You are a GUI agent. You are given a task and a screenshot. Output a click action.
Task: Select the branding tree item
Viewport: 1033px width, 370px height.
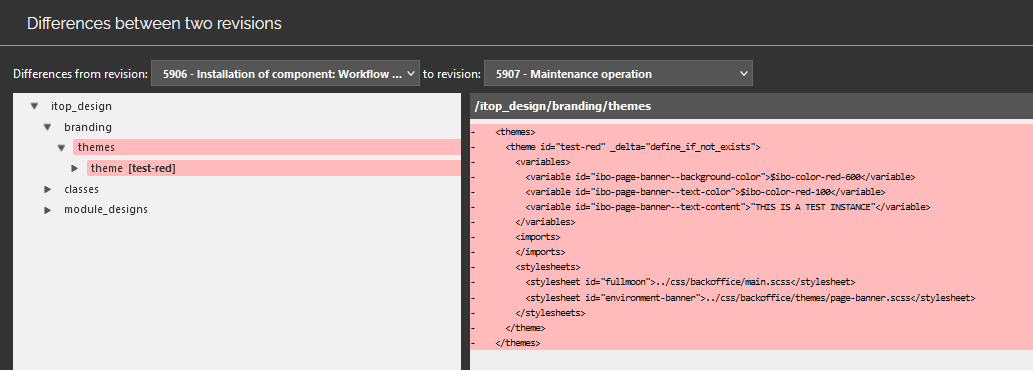88,127
